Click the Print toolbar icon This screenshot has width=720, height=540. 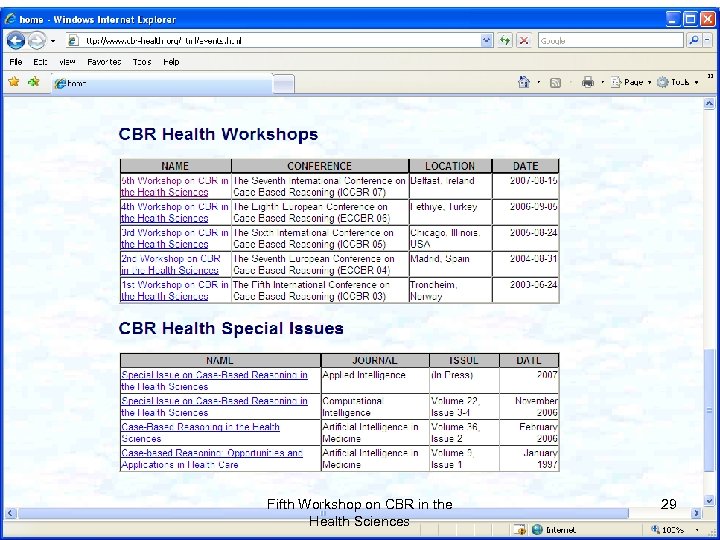pyautogui.click(x=588, y=83)
